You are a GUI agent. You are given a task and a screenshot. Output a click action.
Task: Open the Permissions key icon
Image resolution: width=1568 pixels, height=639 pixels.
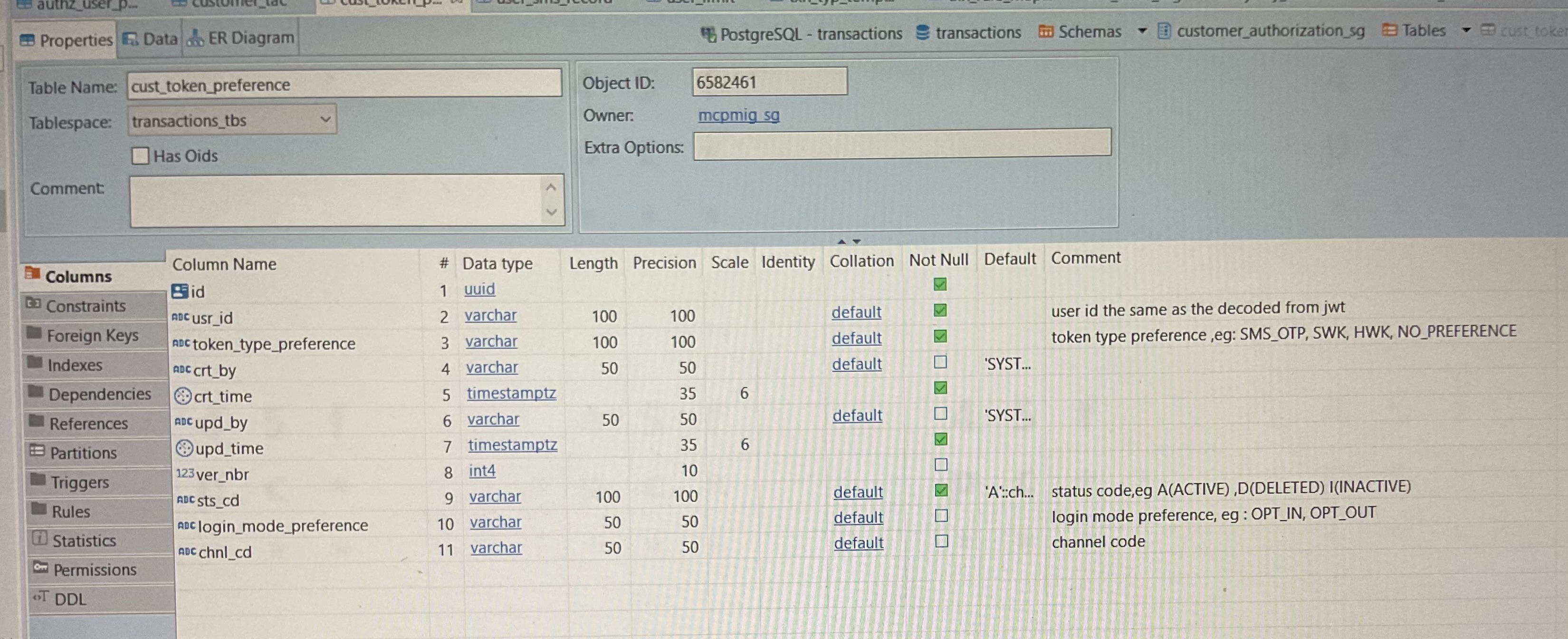[41, 568]
